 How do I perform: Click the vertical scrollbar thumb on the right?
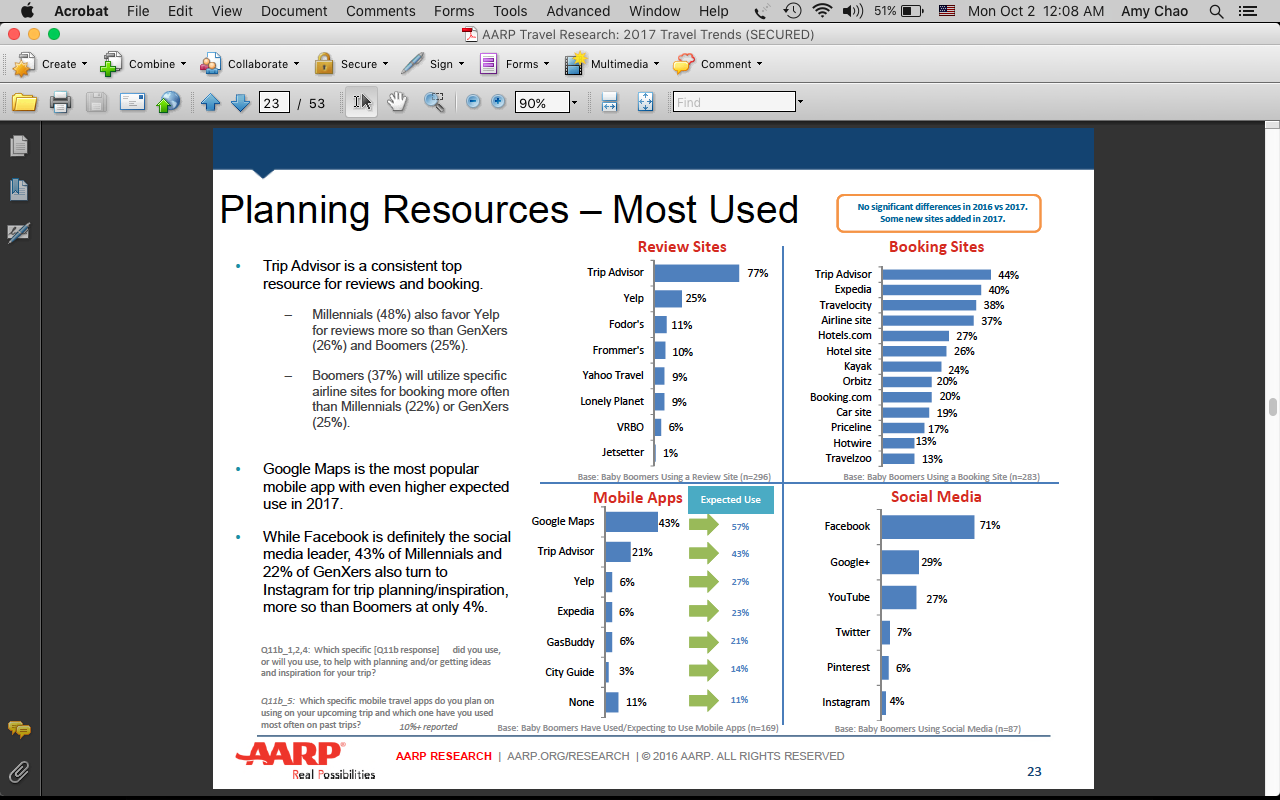point(1273,406)
